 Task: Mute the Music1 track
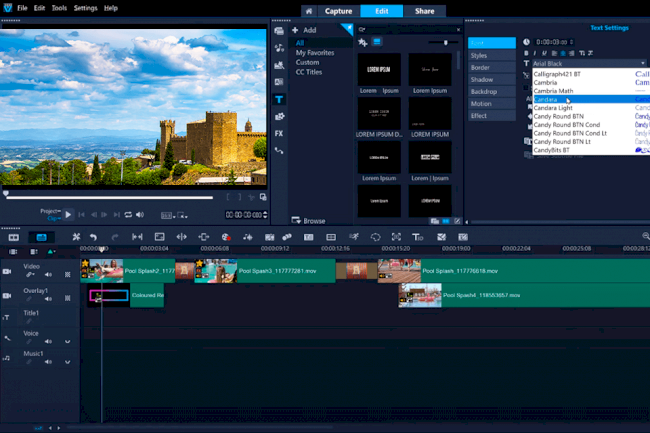[x=49, y=362]
